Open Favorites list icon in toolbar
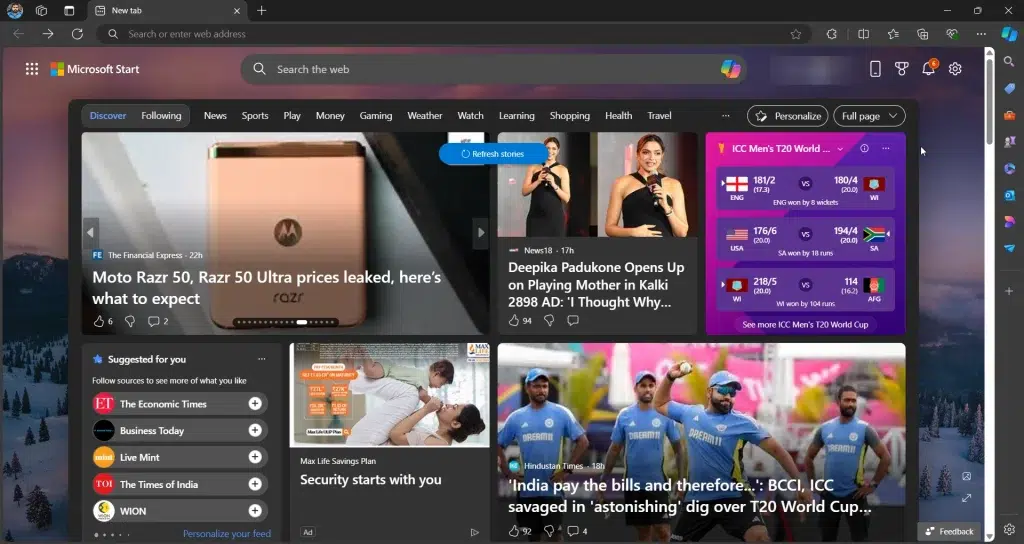 tap(893, 34)
